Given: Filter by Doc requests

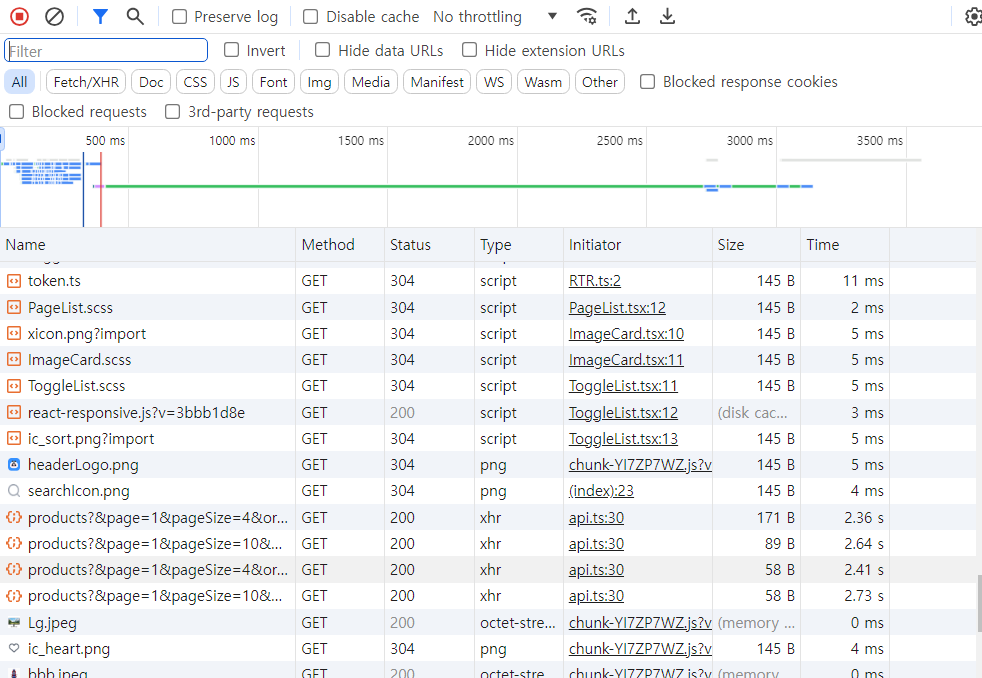Looking at the screenshot, I should (x=151, y=82).
